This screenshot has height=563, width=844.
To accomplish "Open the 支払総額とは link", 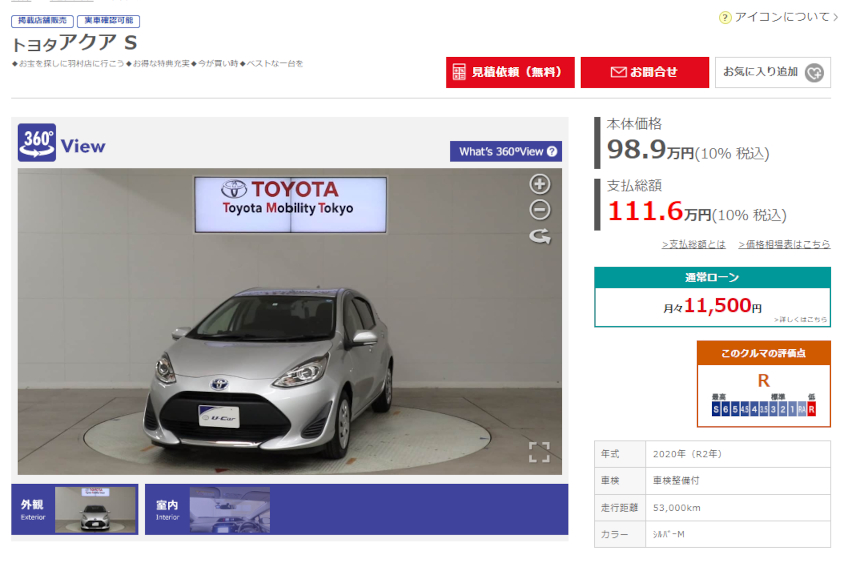I will click(693, 244).
